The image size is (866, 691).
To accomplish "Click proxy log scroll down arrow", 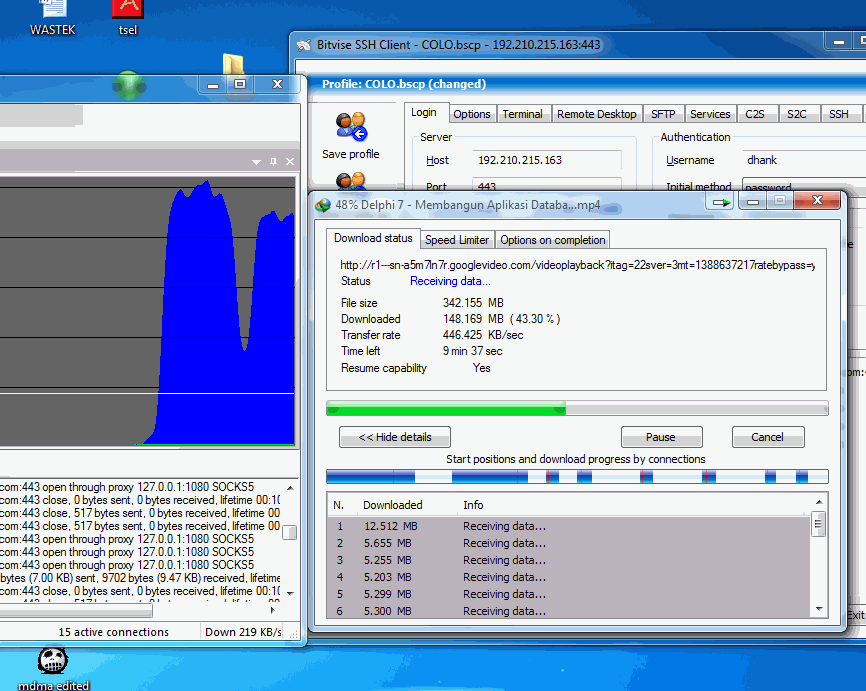I will pos(291,593).
